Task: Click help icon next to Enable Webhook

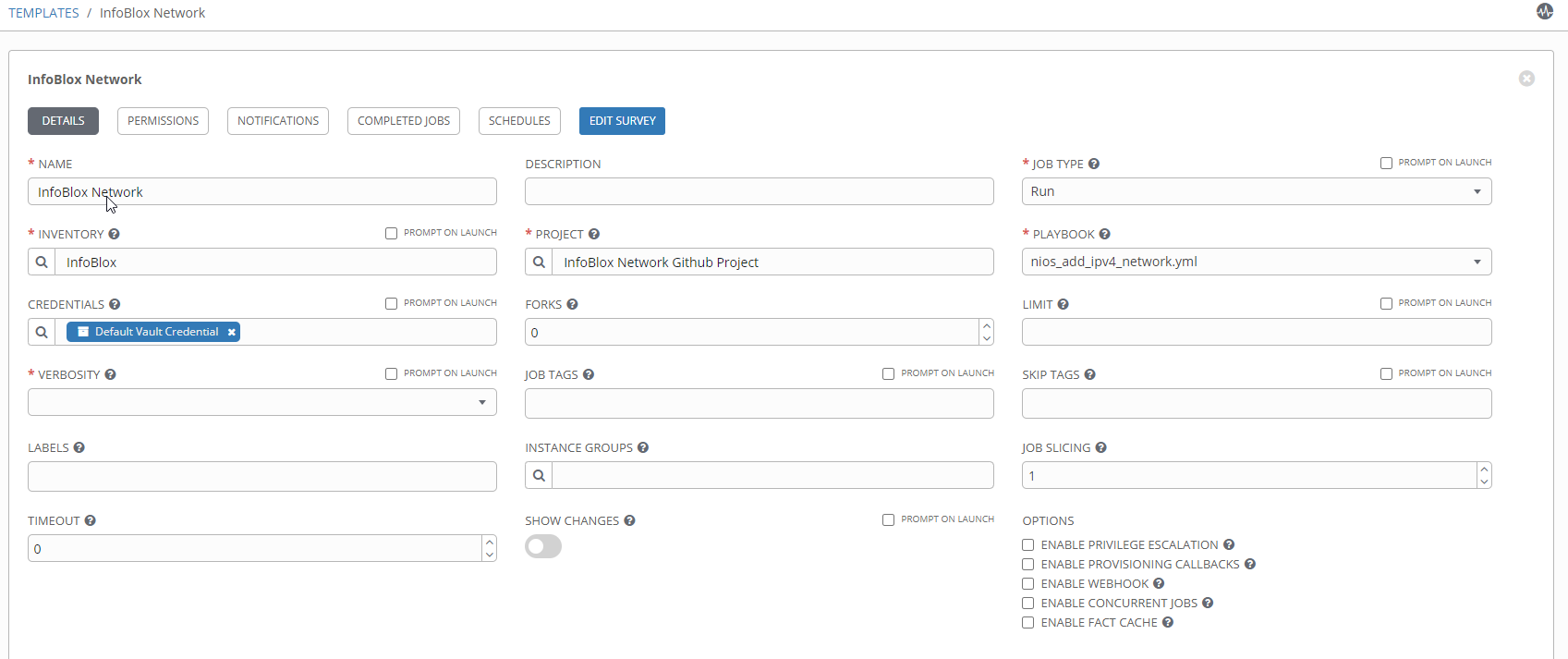Action: [x=1159, y=584]
